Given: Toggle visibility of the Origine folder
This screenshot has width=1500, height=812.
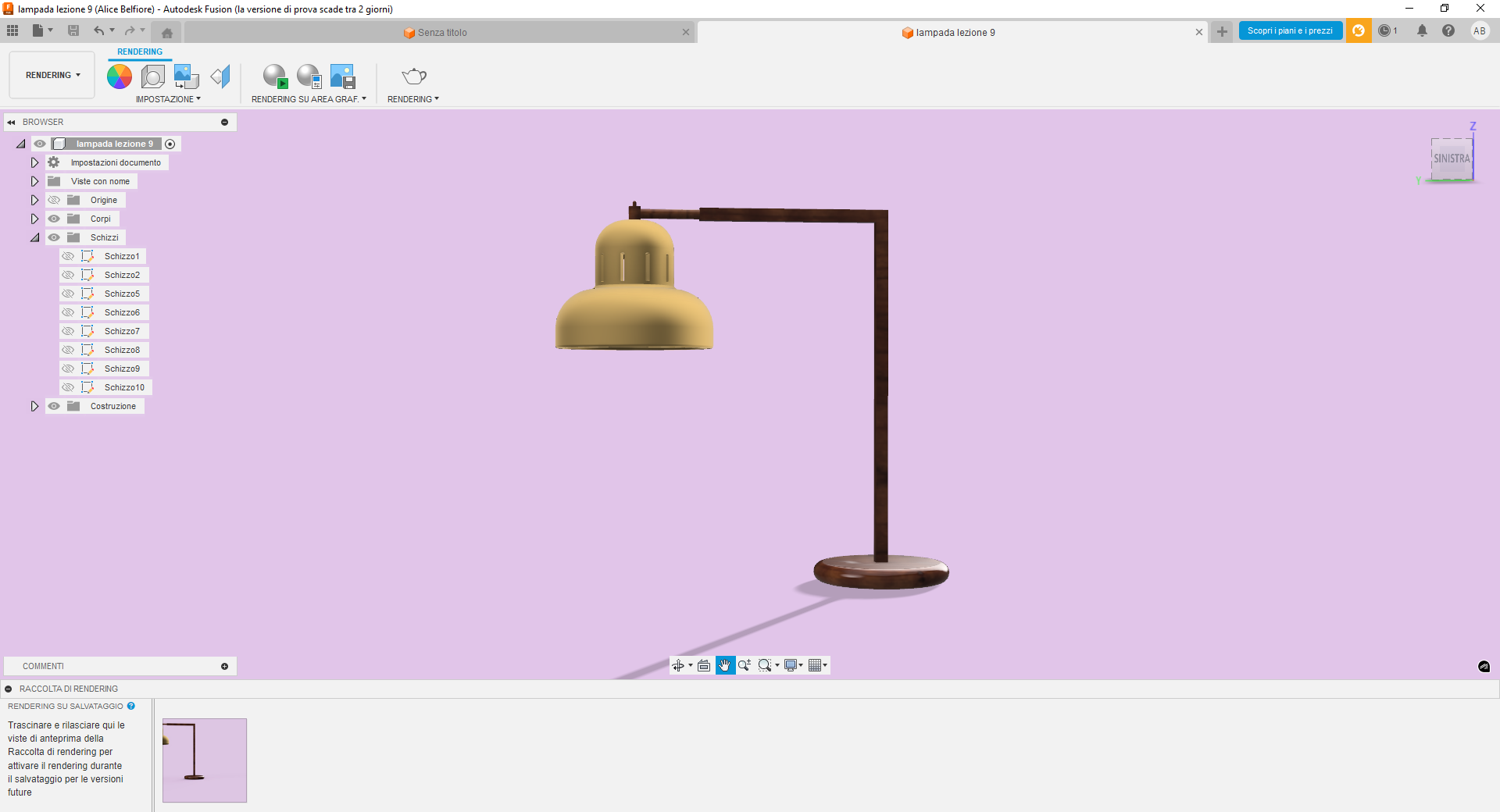Looking at the screenshot, I should (x=54, y=200).
